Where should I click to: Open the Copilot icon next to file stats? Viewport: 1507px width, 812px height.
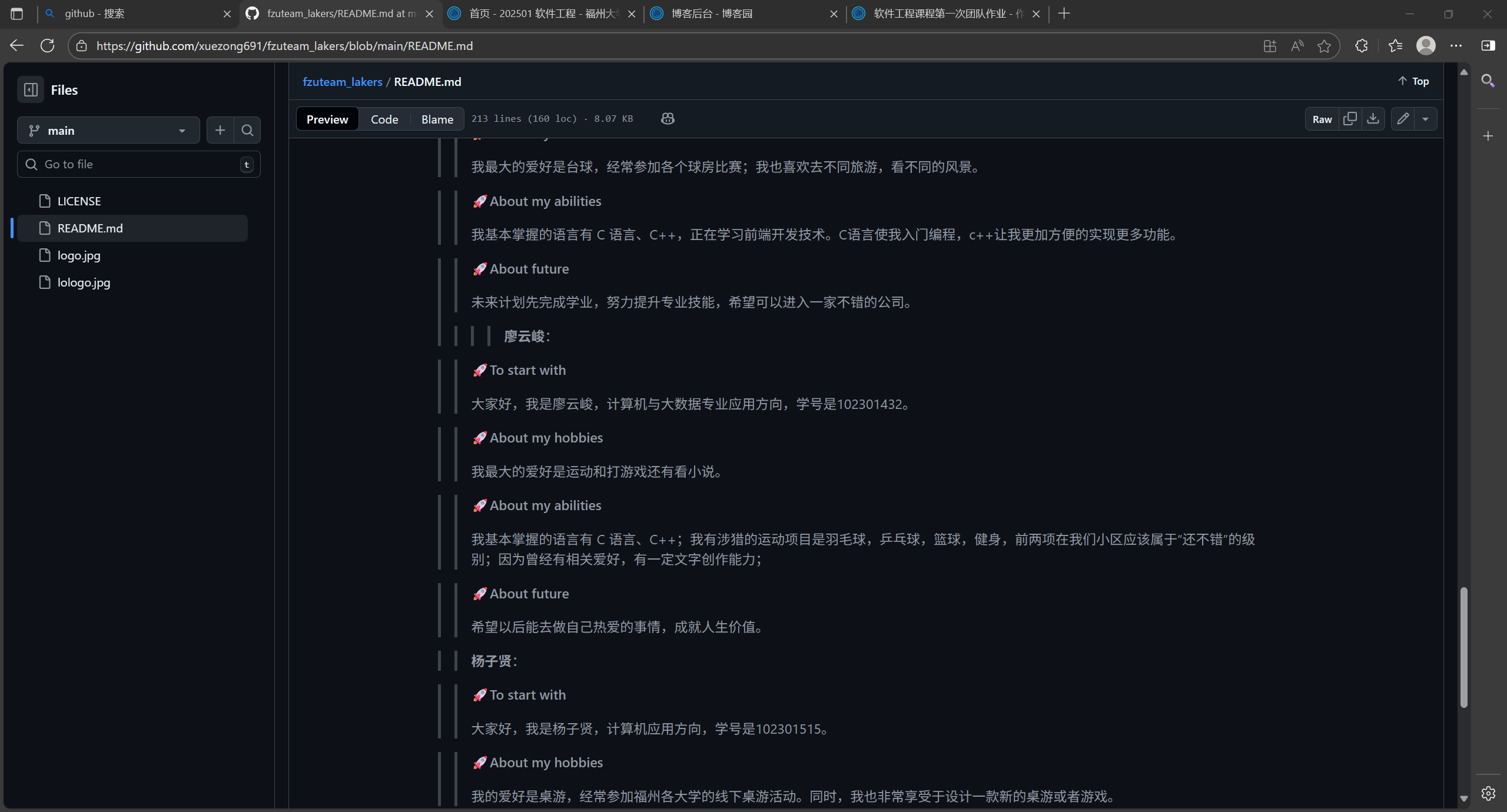668,118
